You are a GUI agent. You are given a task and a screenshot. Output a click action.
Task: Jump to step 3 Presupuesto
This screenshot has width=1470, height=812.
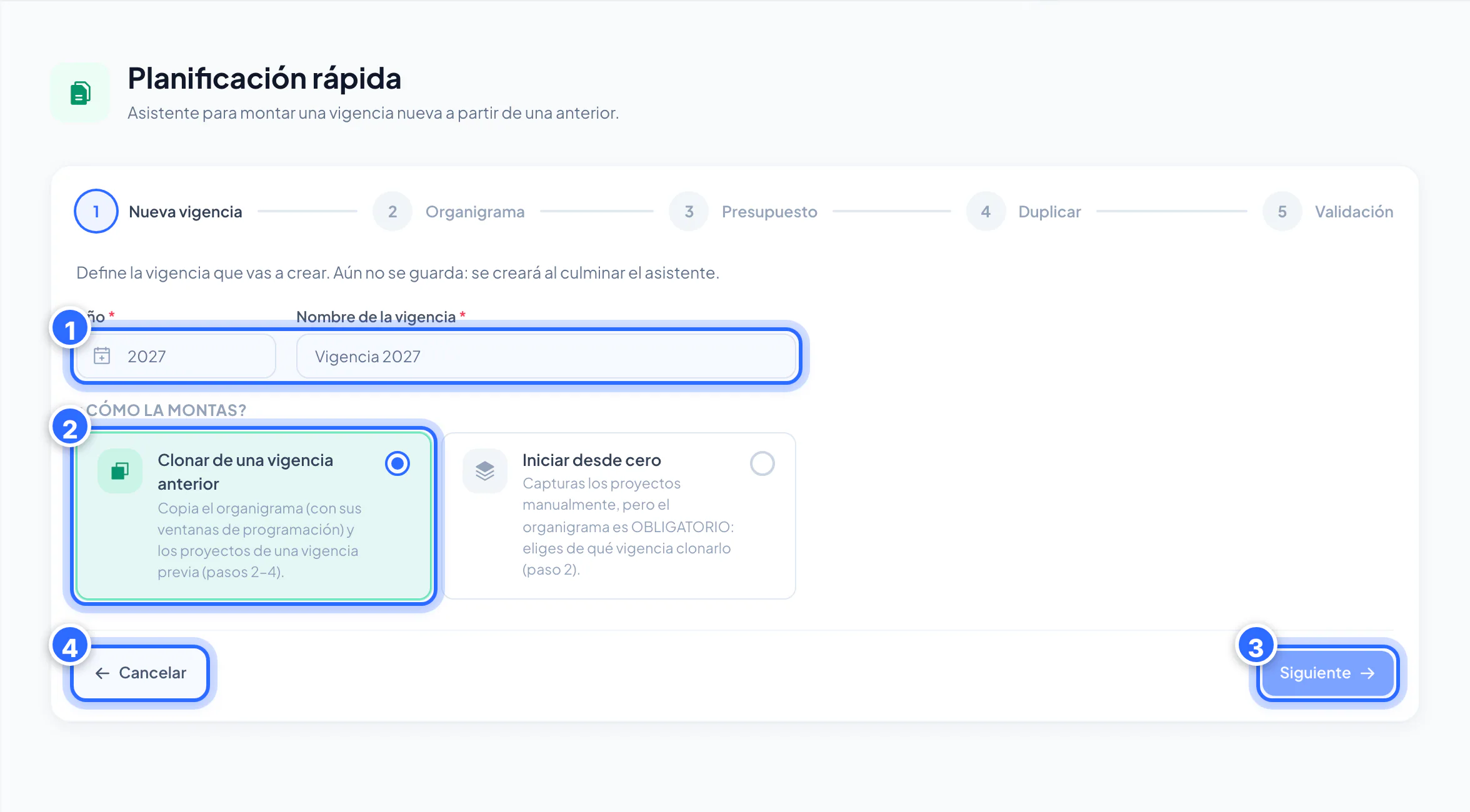[743, 211]
